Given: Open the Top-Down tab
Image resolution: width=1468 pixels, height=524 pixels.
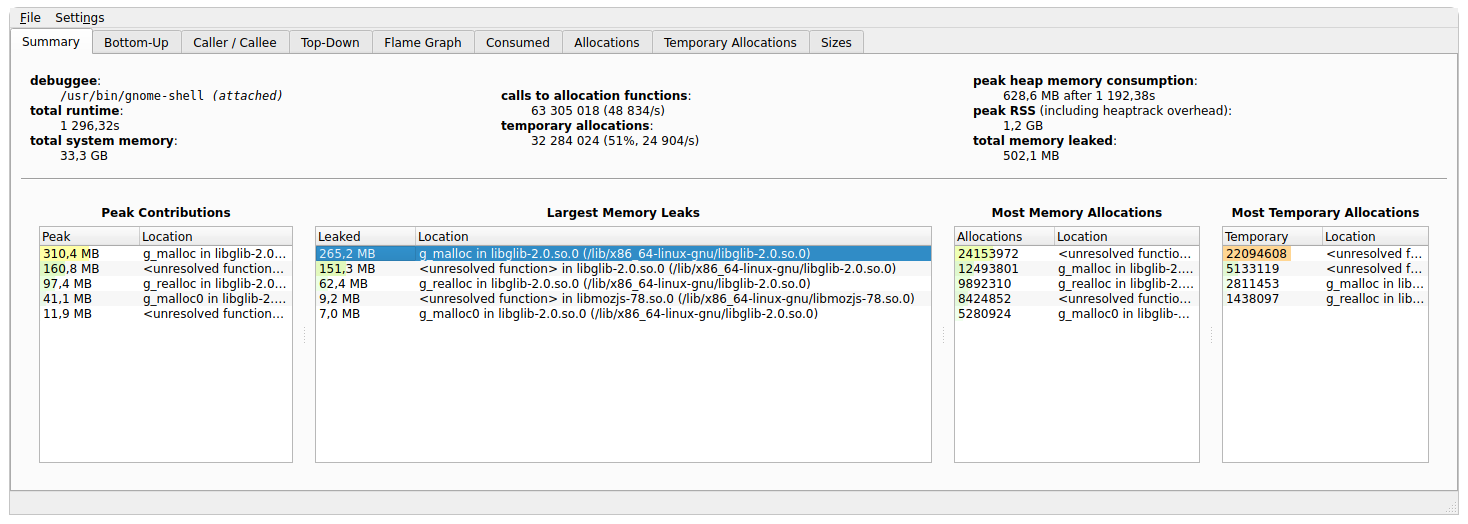Looking at the screenshot, I should click(330, 42).
